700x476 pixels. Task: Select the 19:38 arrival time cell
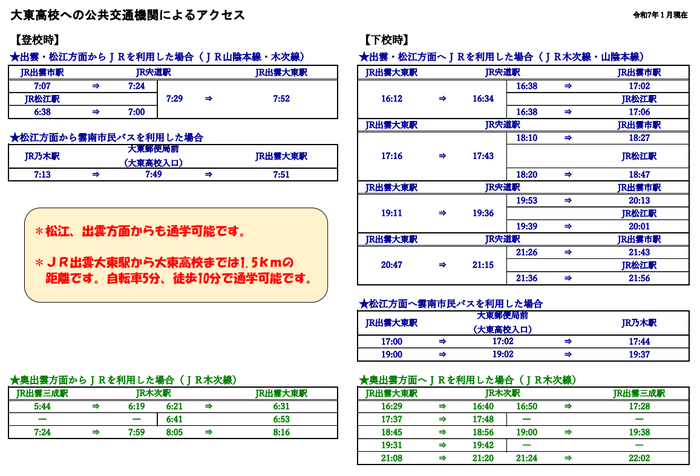639,432
